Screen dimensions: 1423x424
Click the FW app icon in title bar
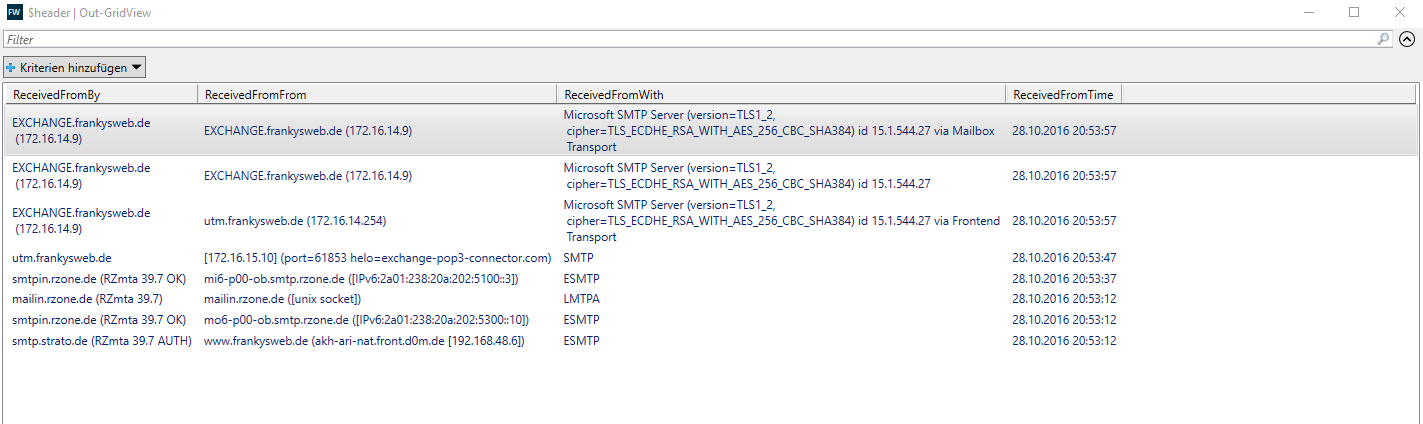click(x=15, y=13)
